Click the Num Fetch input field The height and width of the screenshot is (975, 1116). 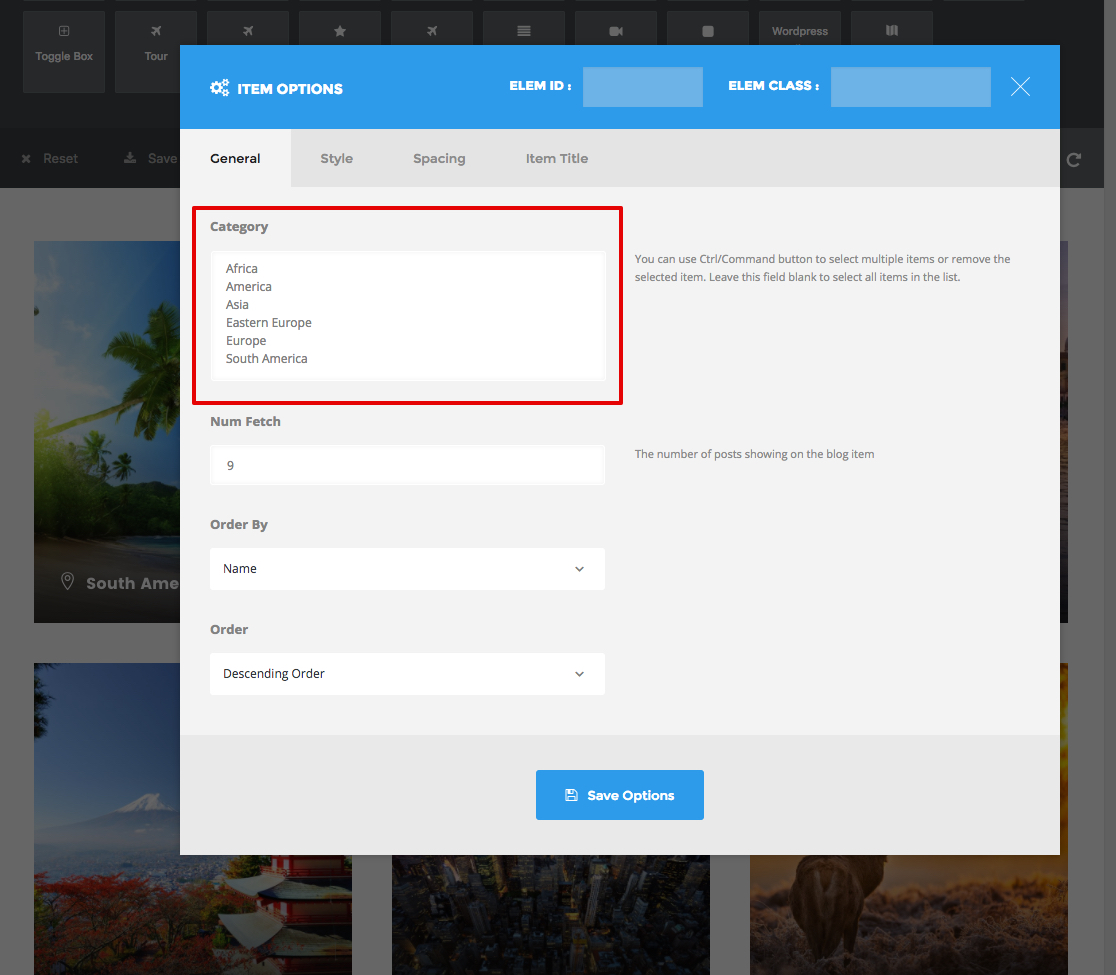point(407,465)
